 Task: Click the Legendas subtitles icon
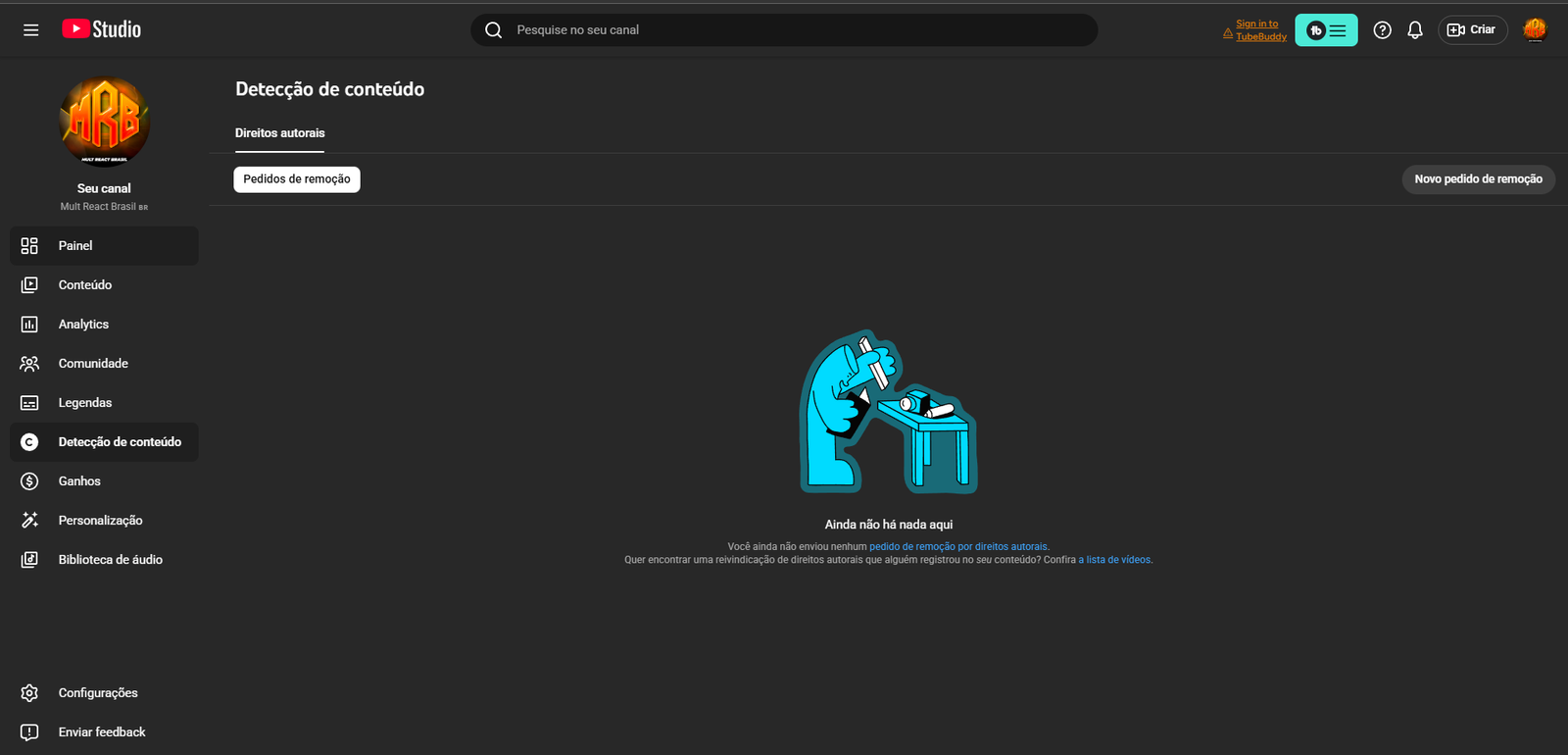pyautogui.click(x=29, y=403)
